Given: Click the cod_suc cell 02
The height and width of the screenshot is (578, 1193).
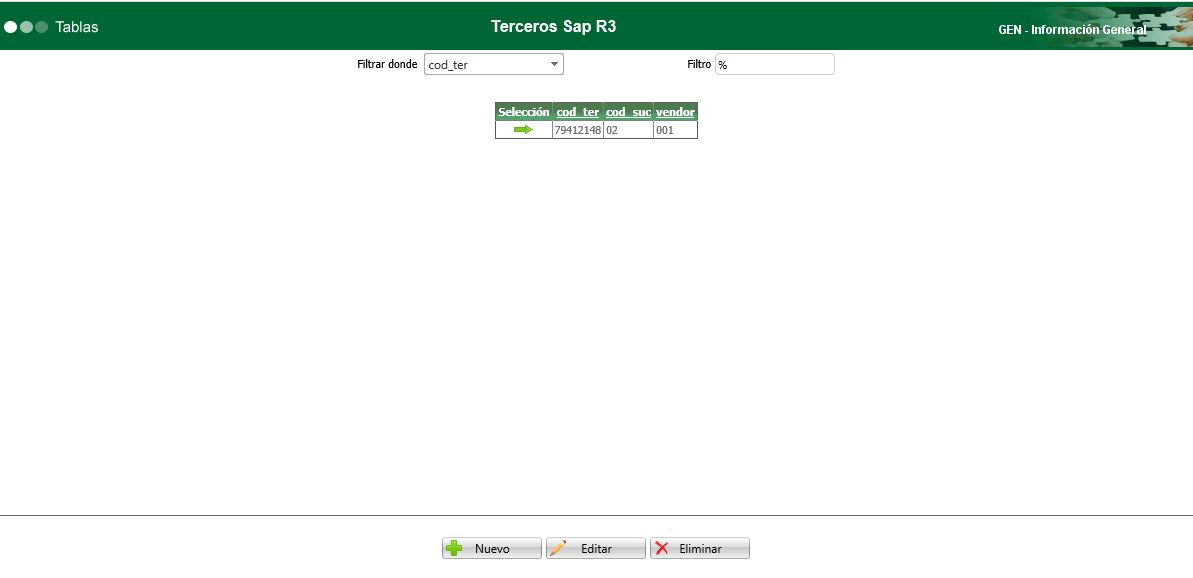Looking at the screenshot, I should tap(628, 130).
